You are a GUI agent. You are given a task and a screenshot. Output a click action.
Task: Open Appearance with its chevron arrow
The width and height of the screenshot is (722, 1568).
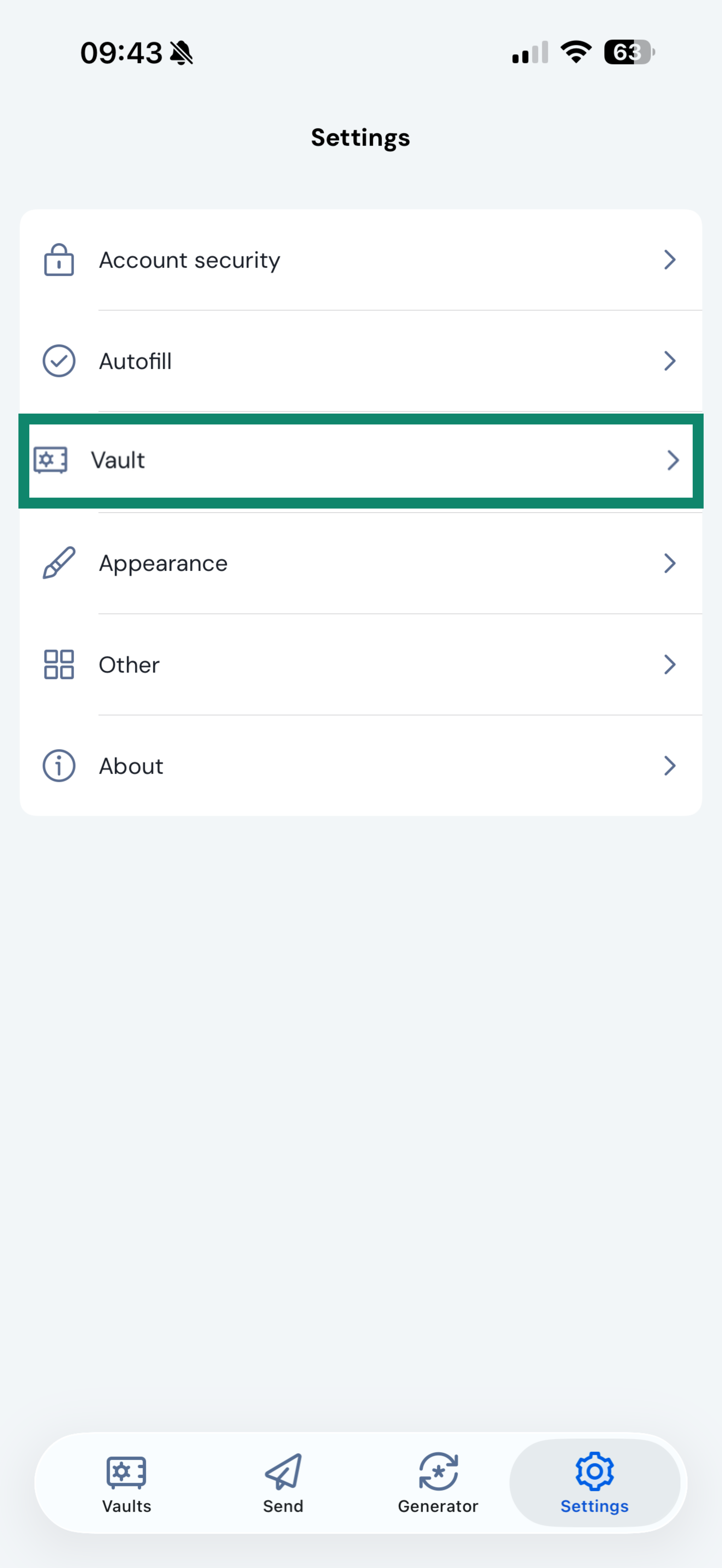pos(670,563)
